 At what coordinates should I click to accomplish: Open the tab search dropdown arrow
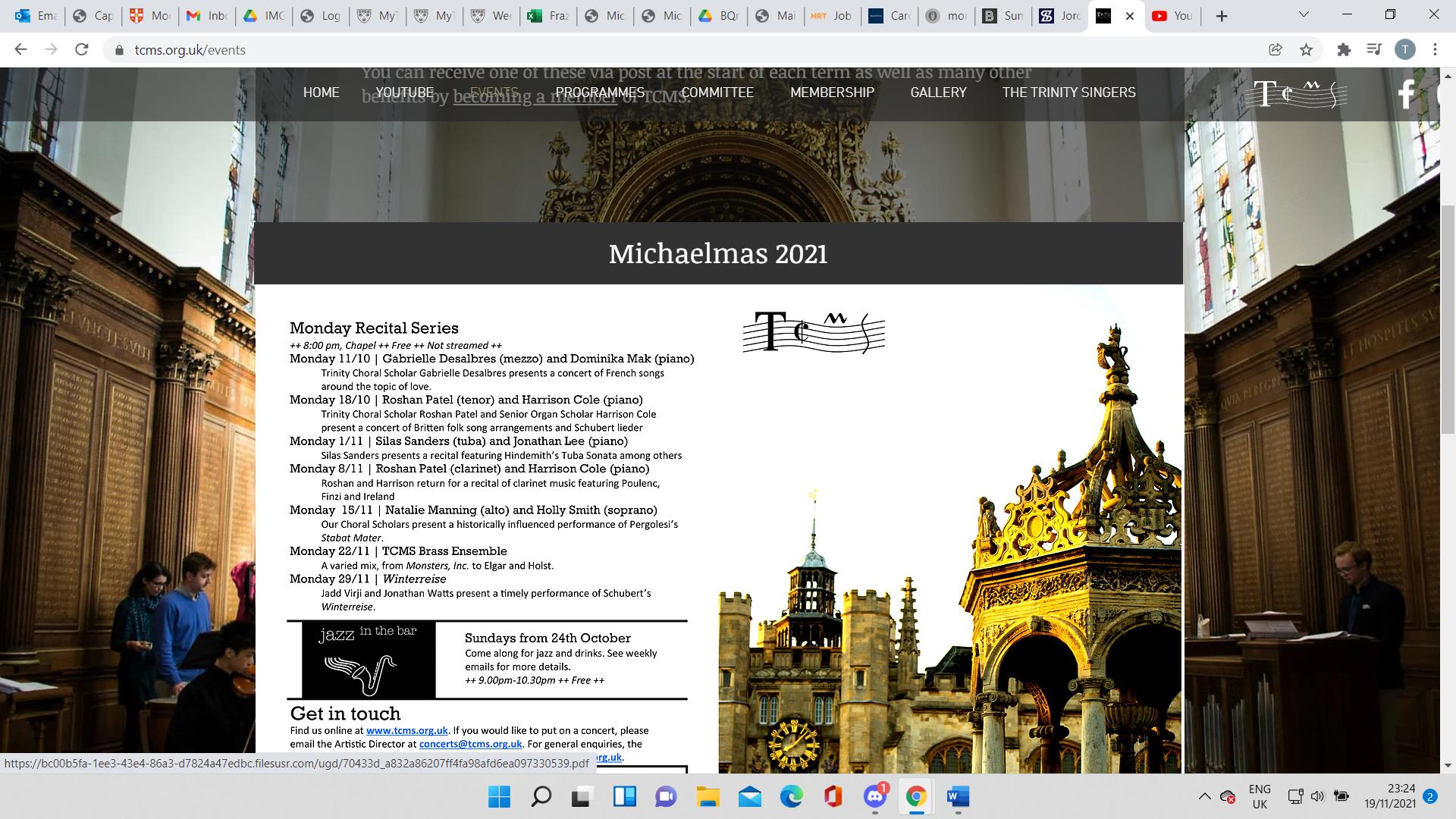1304,15
